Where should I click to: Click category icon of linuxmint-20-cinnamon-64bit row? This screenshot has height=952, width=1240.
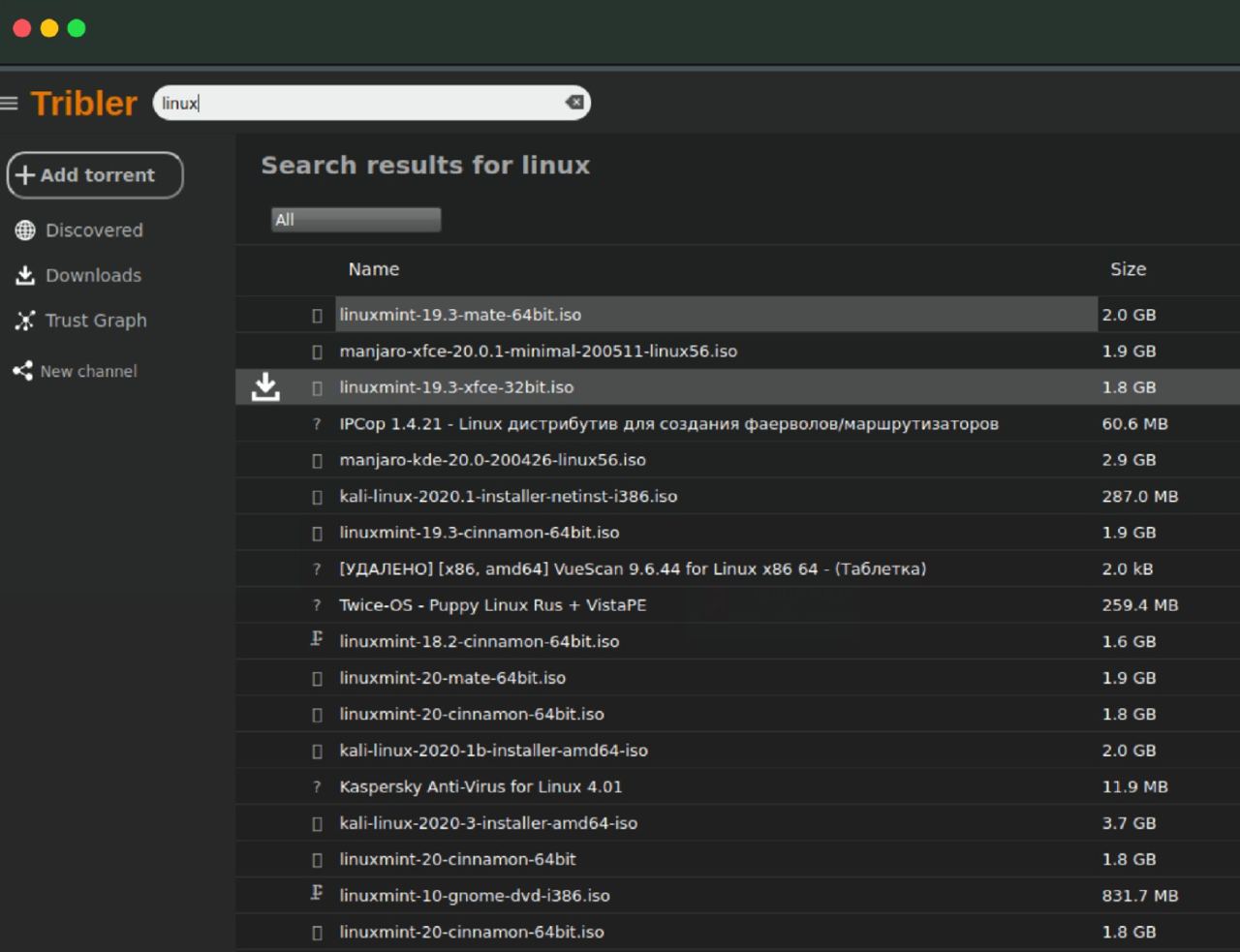[x=317, y=860]
